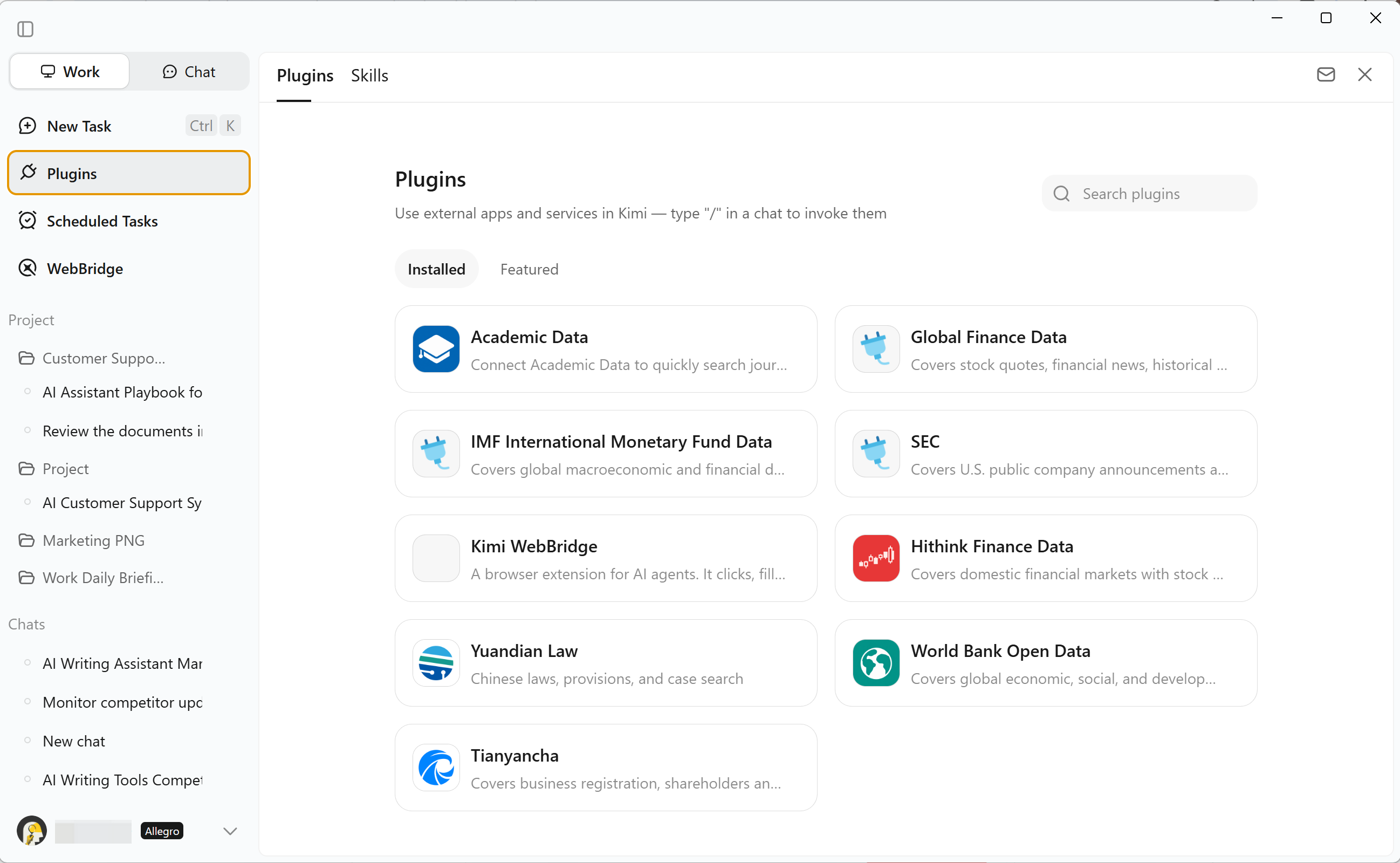Open the Global Finance Data card
This screenshot has height=863, width=1400.
[x=1046, y=349]
